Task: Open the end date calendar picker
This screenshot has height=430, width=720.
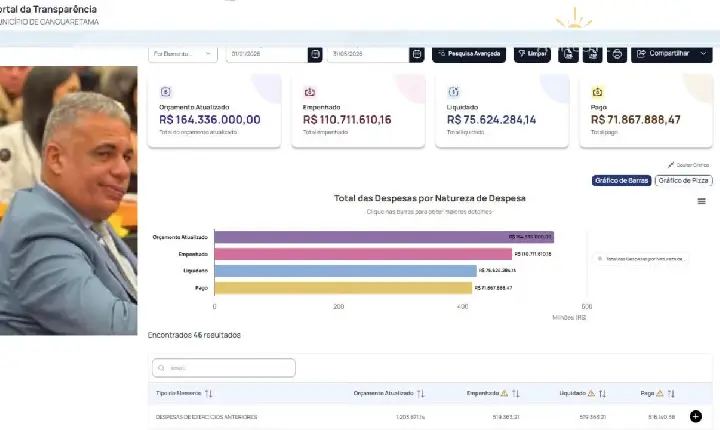Action: (x=416, y=54)
